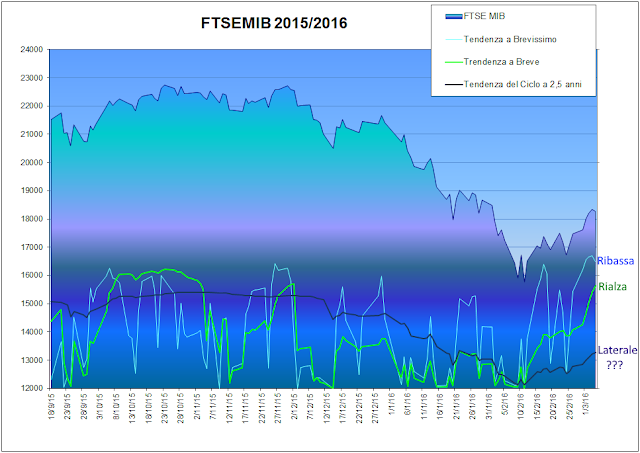
Task: Click the green legend line for Trendenza a Breve
Action: [454, 62]
